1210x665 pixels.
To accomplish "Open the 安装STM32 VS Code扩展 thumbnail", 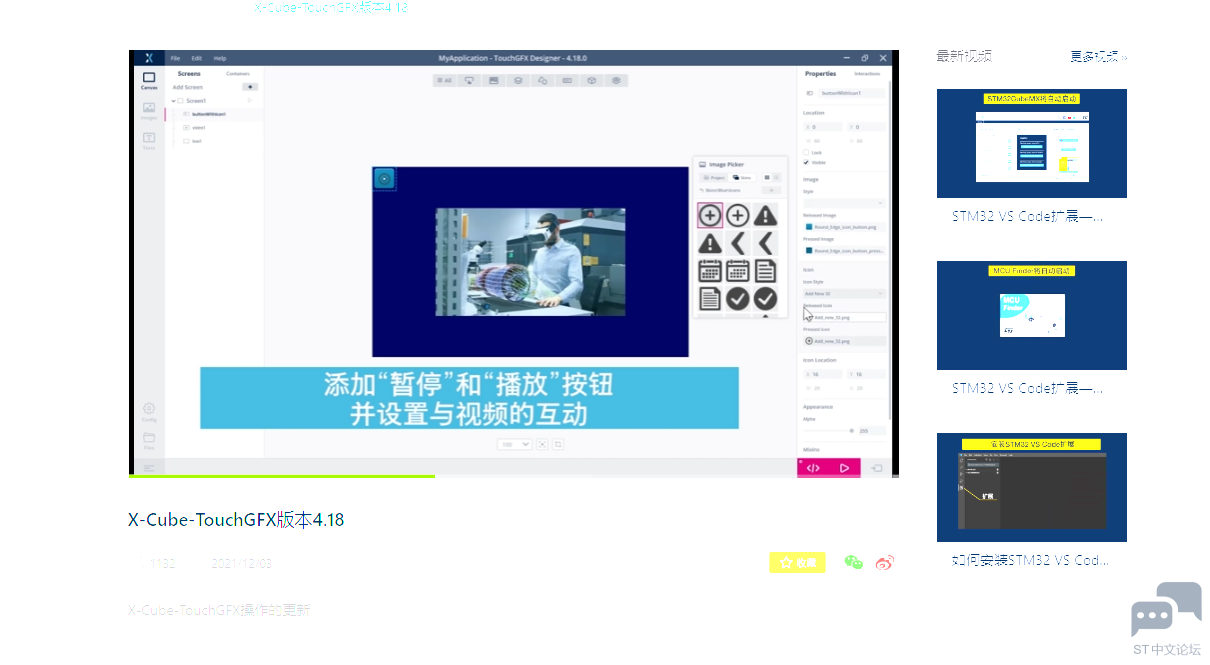I will [1031, 487].
